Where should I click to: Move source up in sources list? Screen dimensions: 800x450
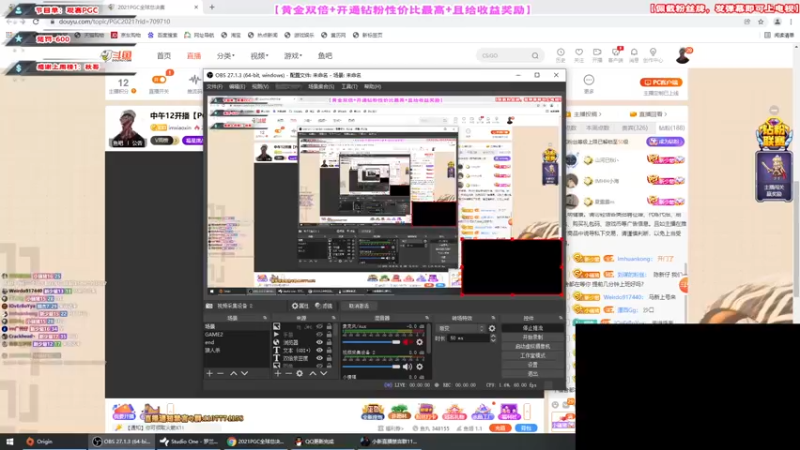tap(312, 373)
